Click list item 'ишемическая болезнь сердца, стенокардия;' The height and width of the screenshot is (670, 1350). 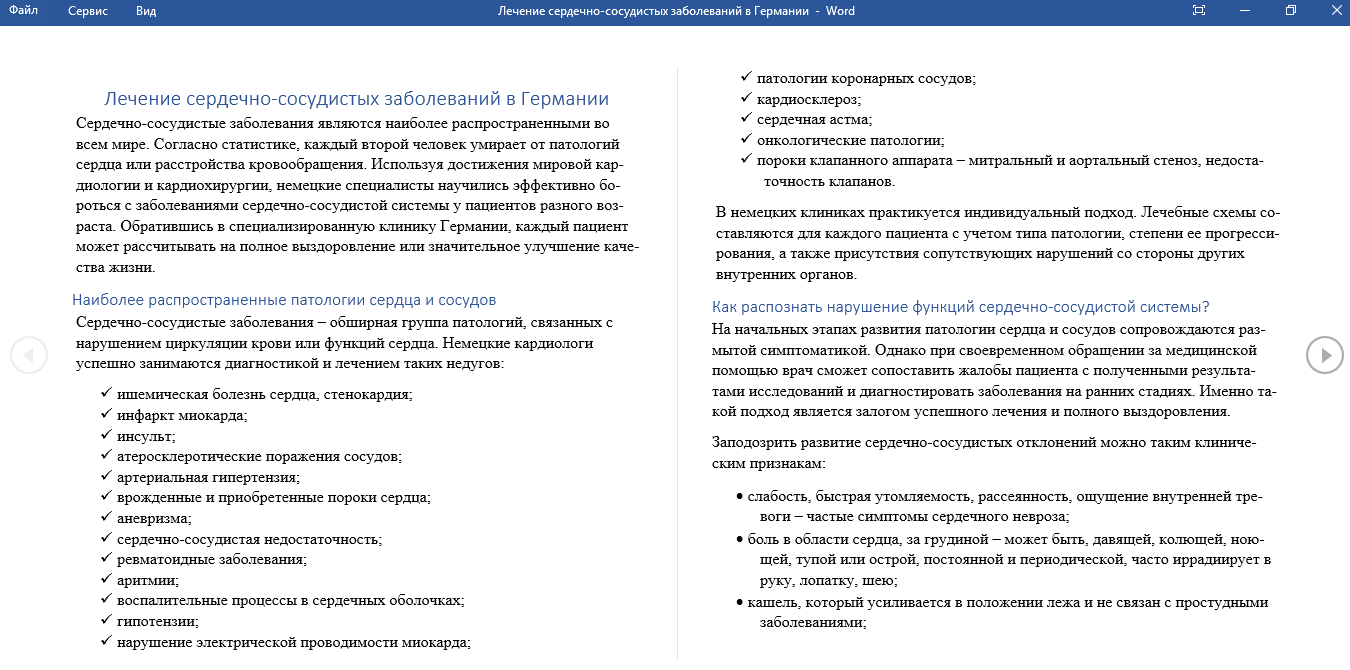[x=264, y=394]
